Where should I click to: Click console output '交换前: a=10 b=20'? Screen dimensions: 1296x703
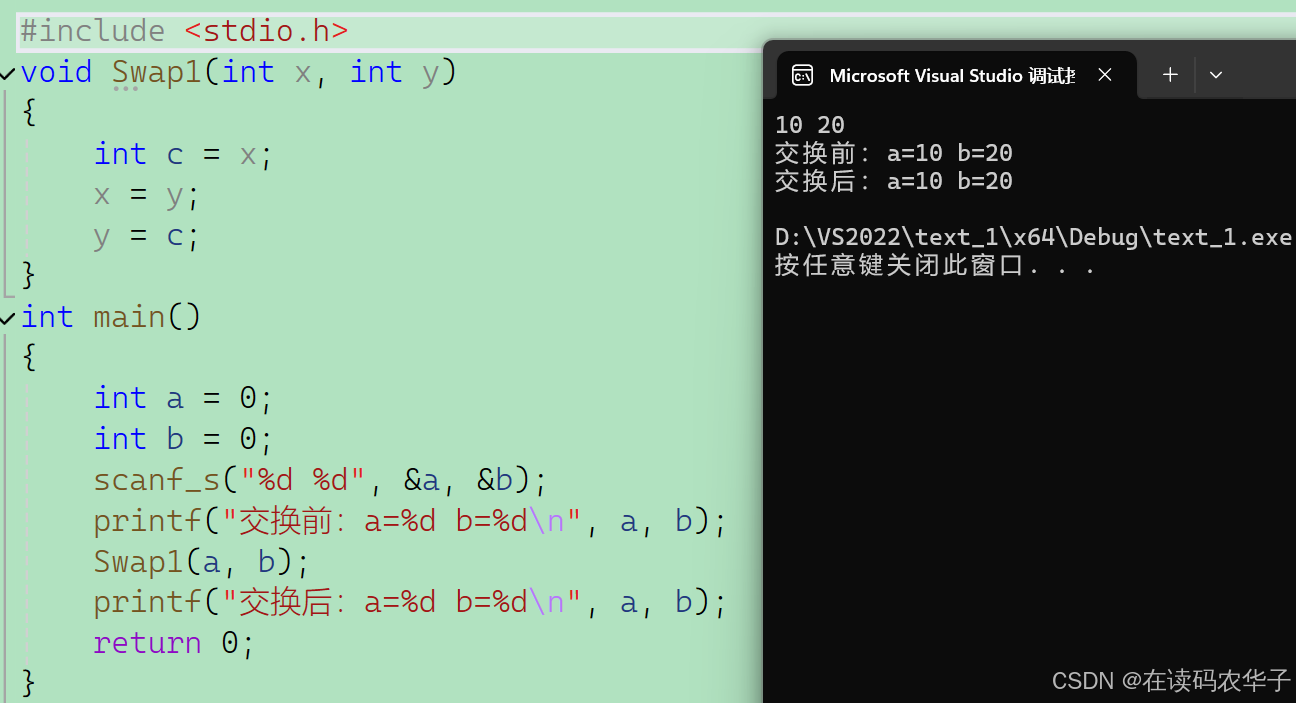pos(894,153)
